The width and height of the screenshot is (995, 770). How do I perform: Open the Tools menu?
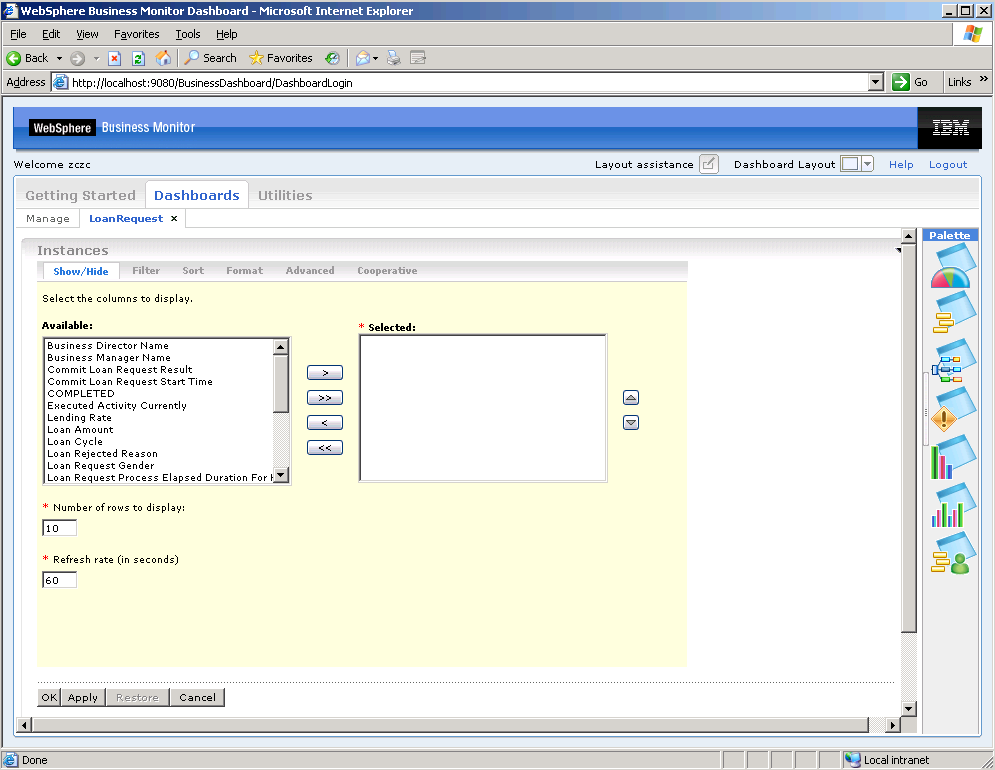pos(188,34)
